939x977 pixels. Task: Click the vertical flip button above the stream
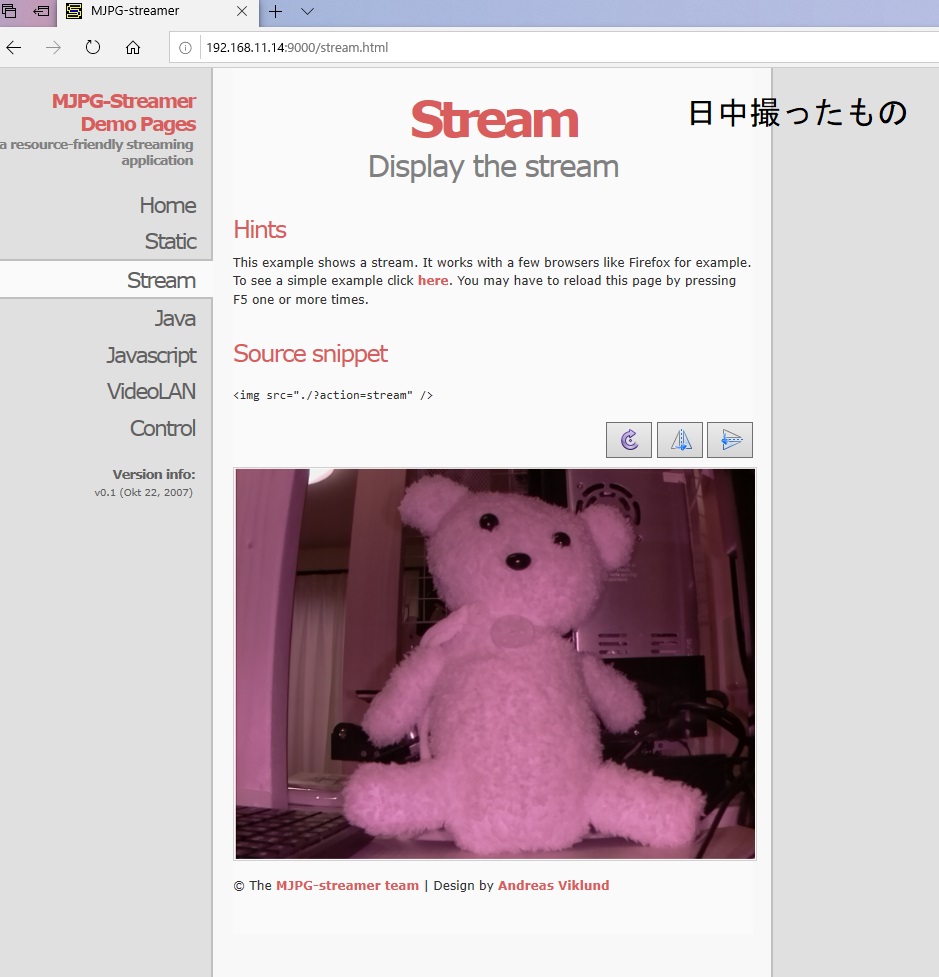click(730, 440)
